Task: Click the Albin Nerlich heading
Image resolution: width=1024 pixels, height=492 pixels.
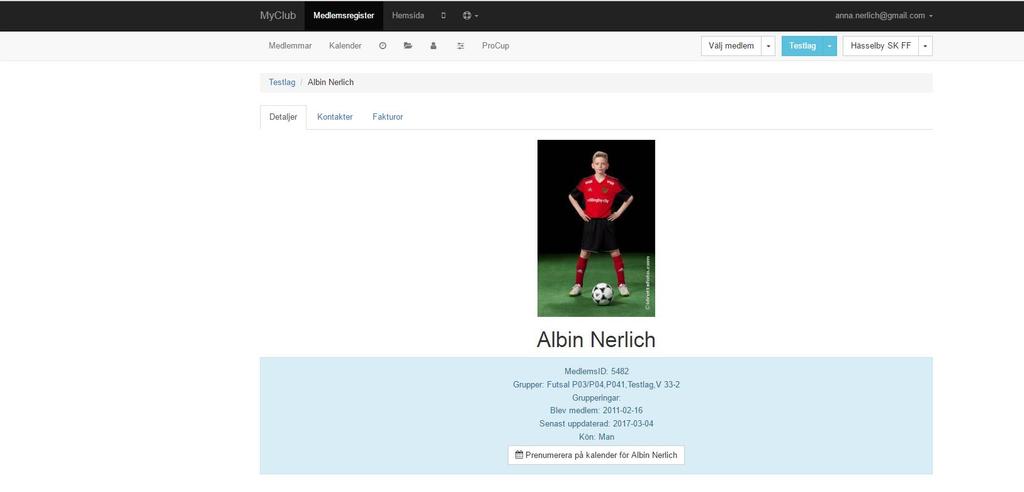Action: coord(596,340)
